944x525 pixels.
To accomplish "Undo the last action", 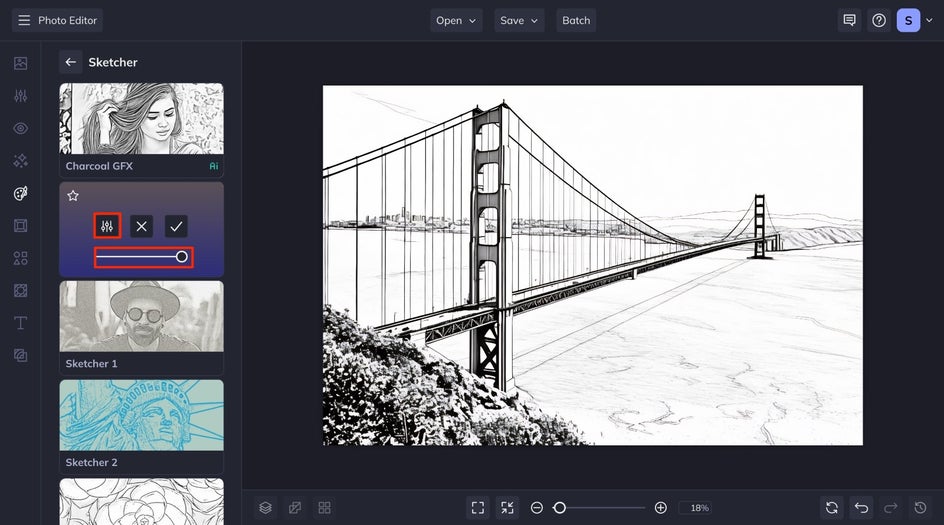I will point(862,508).
